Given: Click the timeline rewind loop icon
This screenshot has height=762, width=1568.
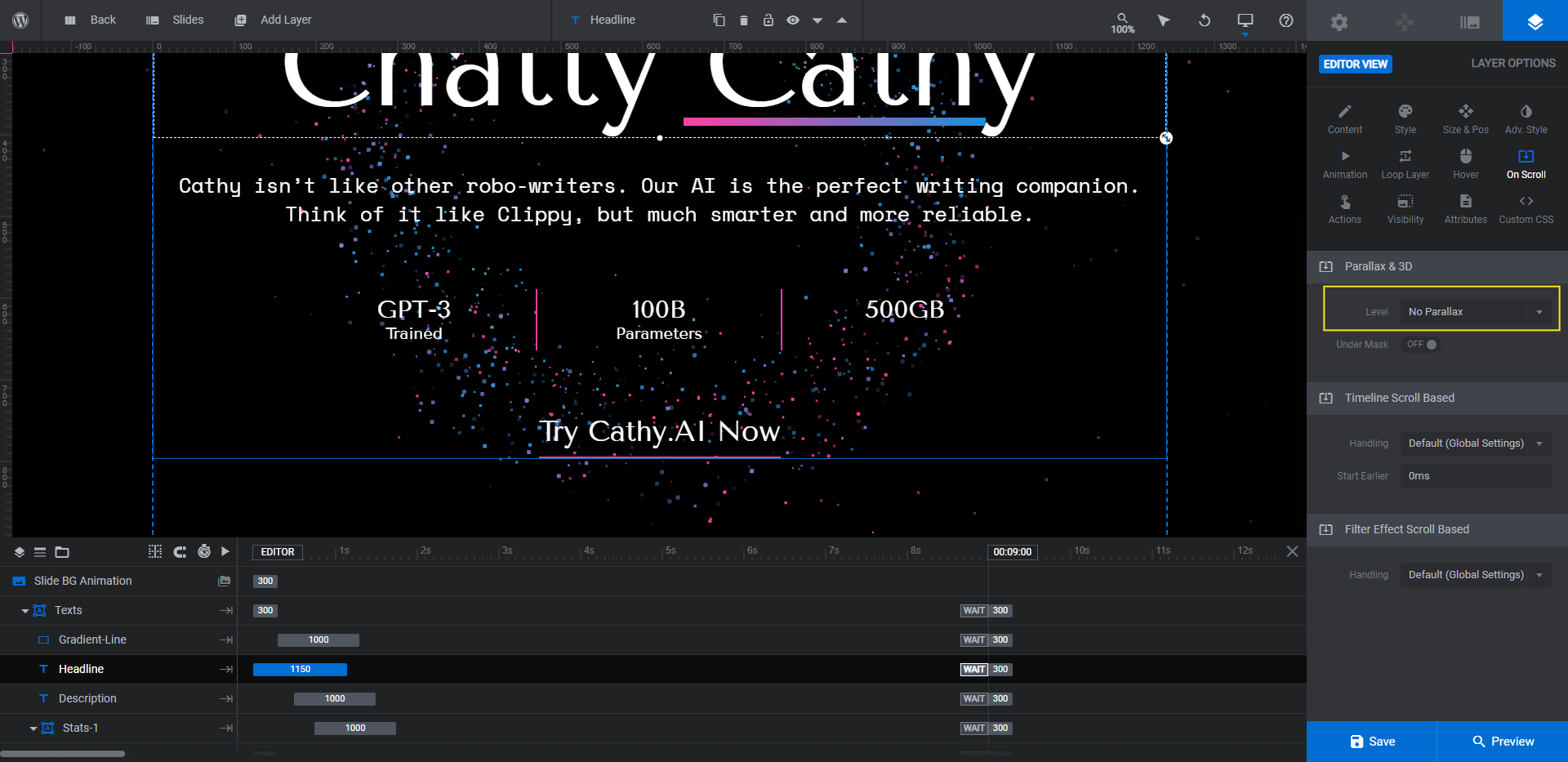Looking at the screenshot, I should (180, 552).
